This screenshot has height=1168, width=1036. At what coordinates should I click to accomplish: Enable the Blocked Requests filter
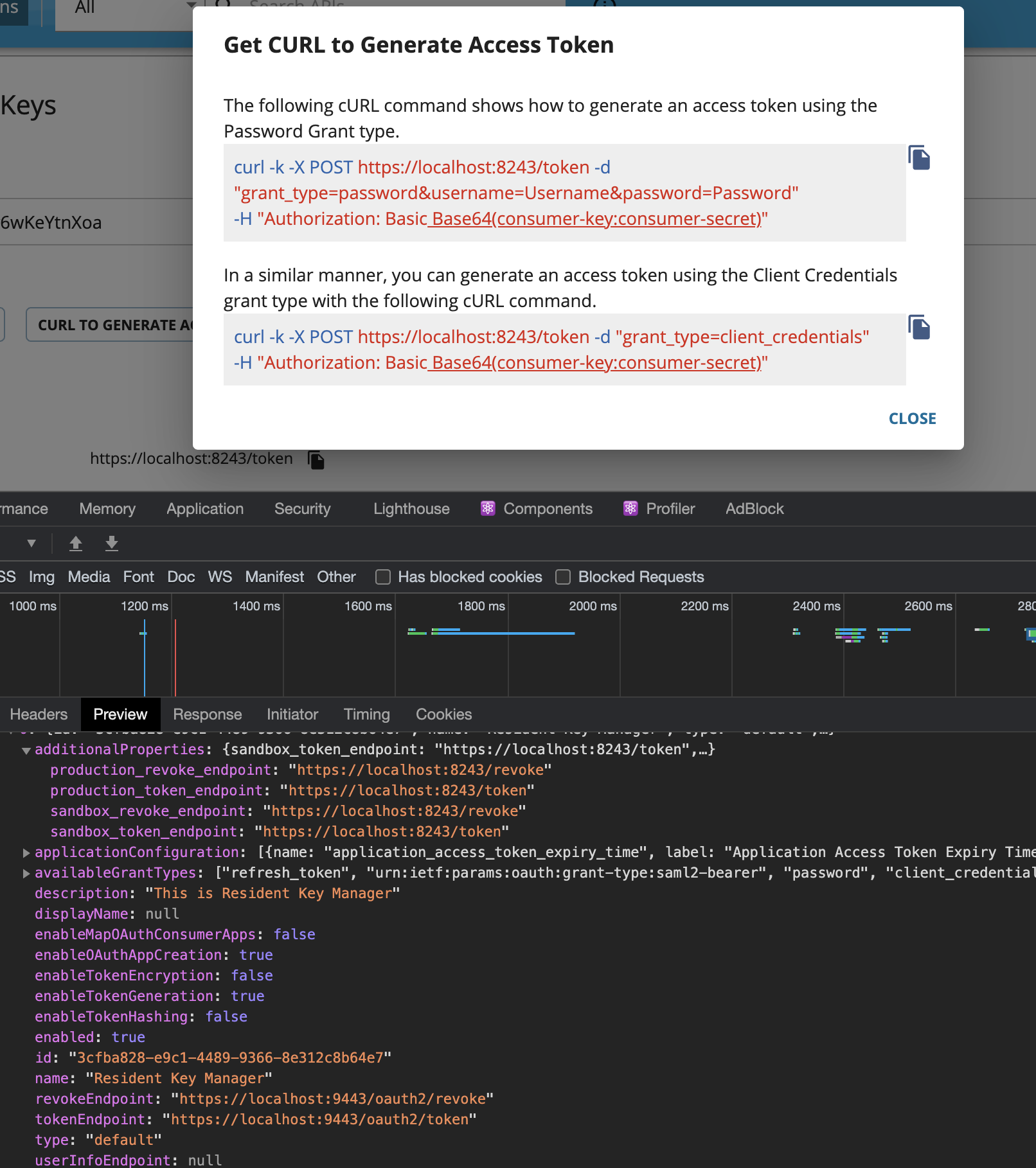tap(563, 577)
